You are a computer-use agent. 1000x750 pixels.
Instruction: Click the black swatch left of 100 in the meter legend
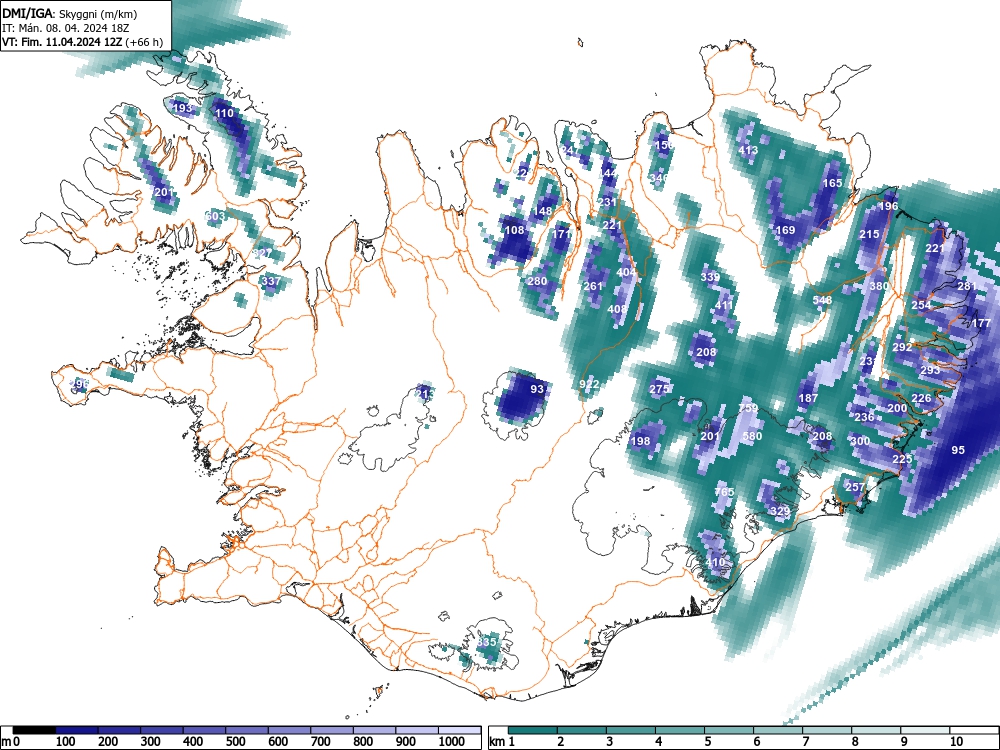[x=34, y=730]
